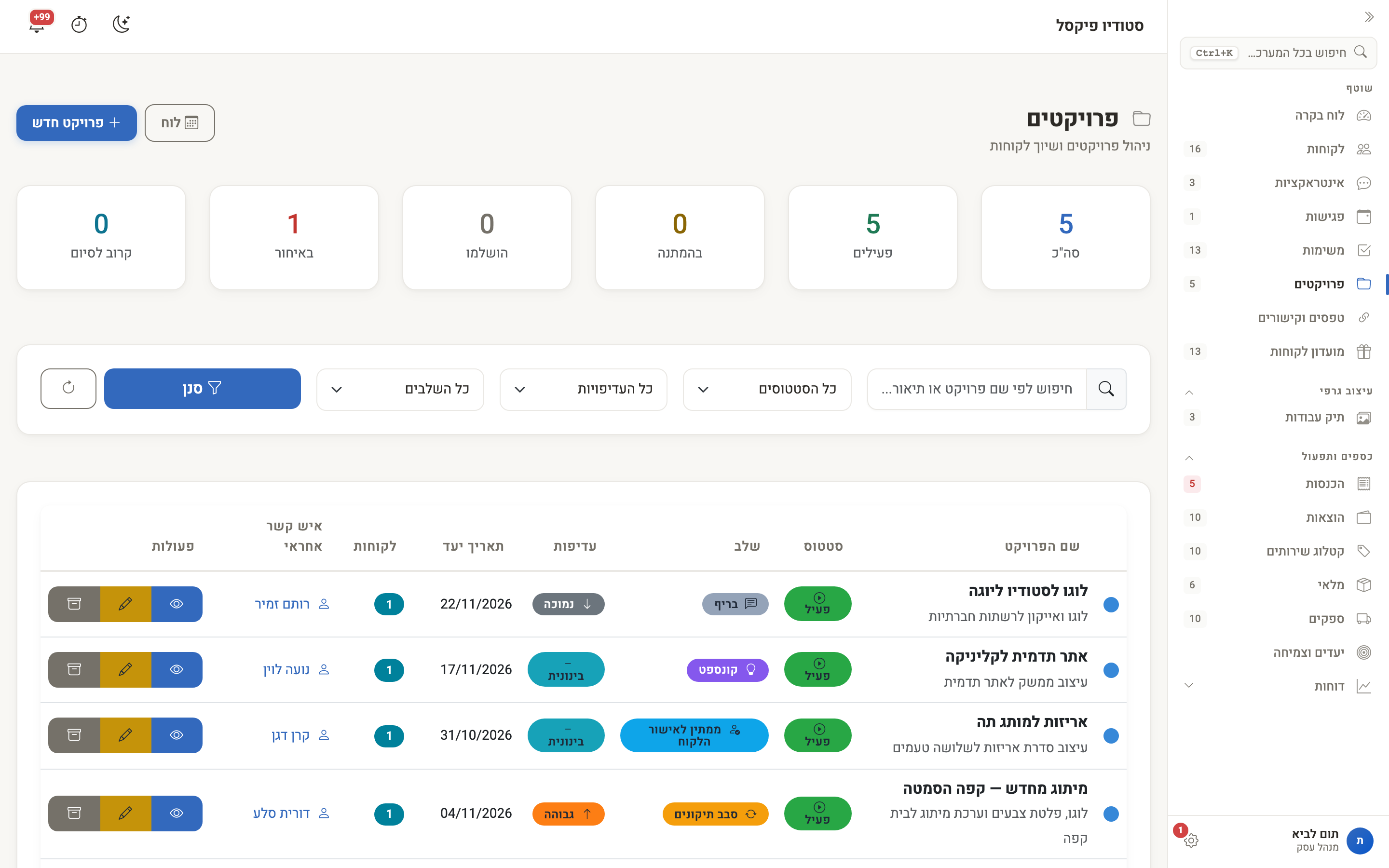Click the blue color dot of אריזות למותג תה
Viewport: 1389px width, 868px height.
click(1111, 735)
